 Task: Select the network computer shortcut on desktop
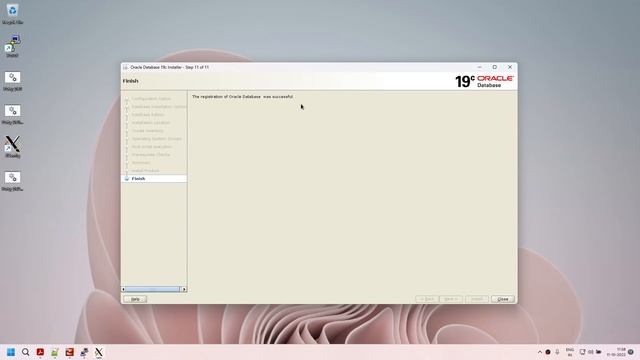(12, 46)
